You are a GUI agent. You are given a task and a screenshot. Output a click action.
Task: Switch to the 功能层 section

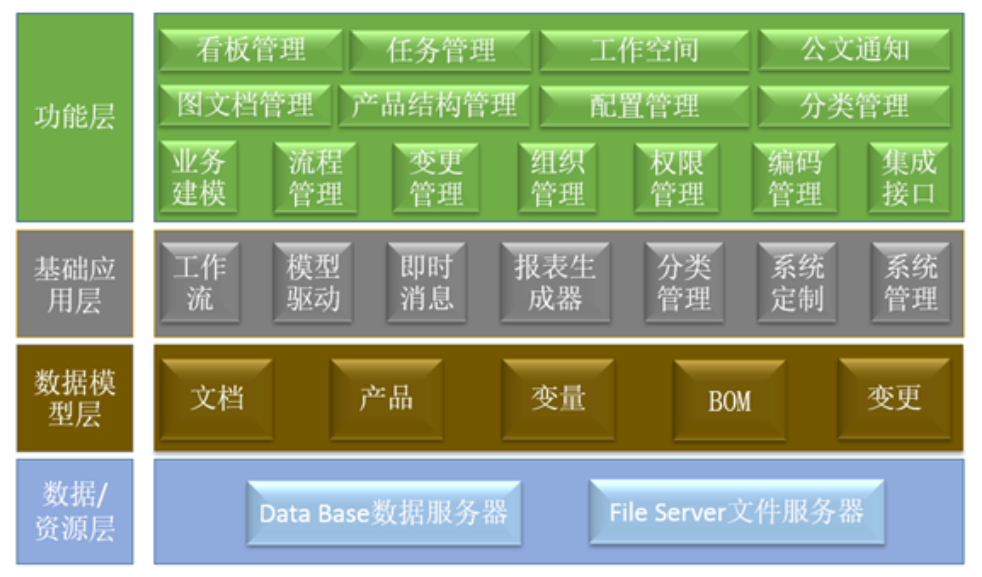click(x=72, y=116)
